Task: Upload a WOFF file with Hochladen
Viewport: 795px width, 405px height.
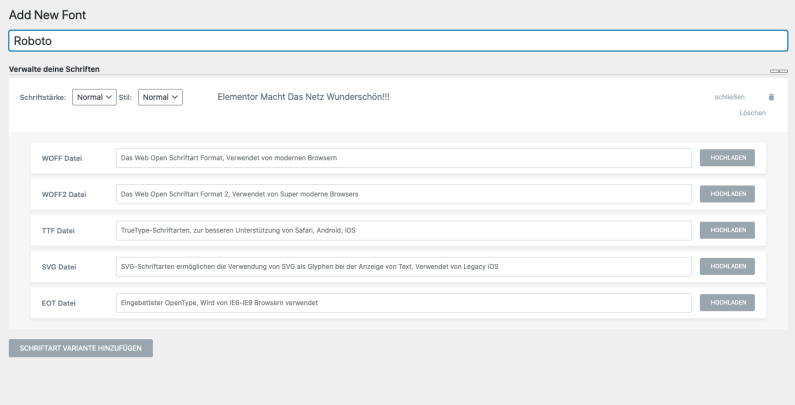Action: (x=727, y=158)
